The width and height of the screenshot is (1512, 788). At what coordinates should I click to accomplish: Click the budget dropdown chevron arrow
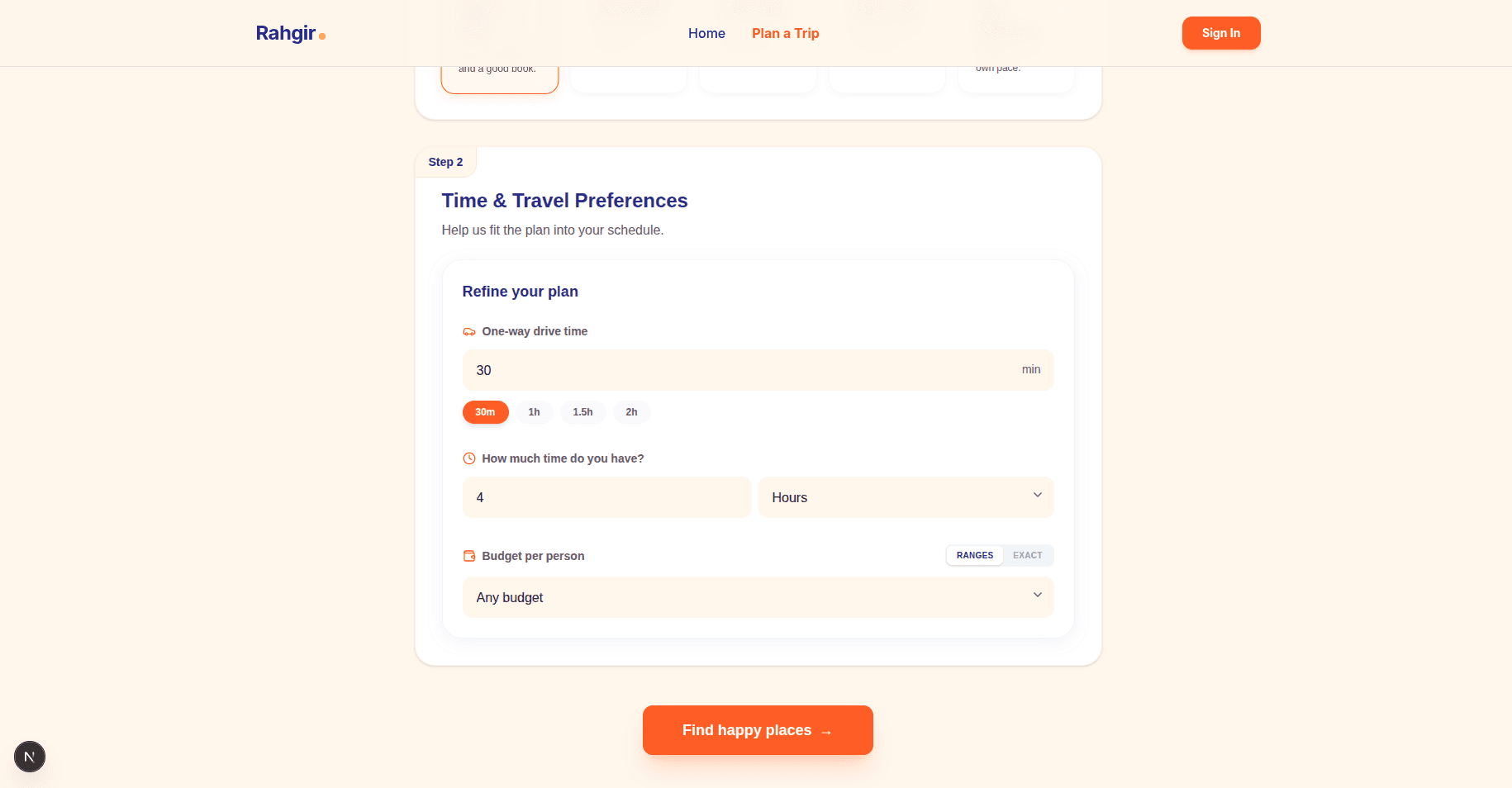[x=1038, y=596]
